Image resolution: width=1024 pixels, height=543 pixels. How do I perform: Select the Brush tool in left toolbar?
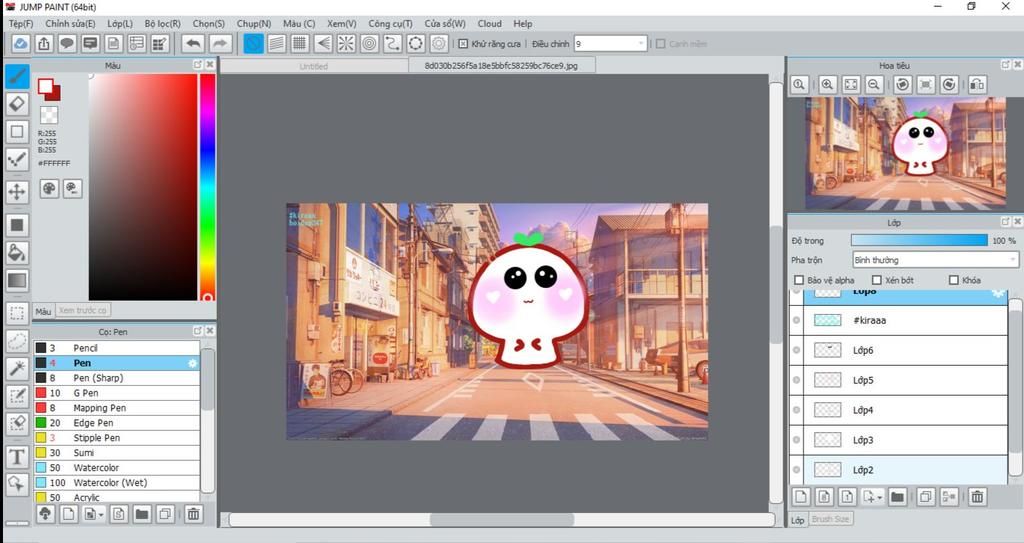tap(17, 76)
